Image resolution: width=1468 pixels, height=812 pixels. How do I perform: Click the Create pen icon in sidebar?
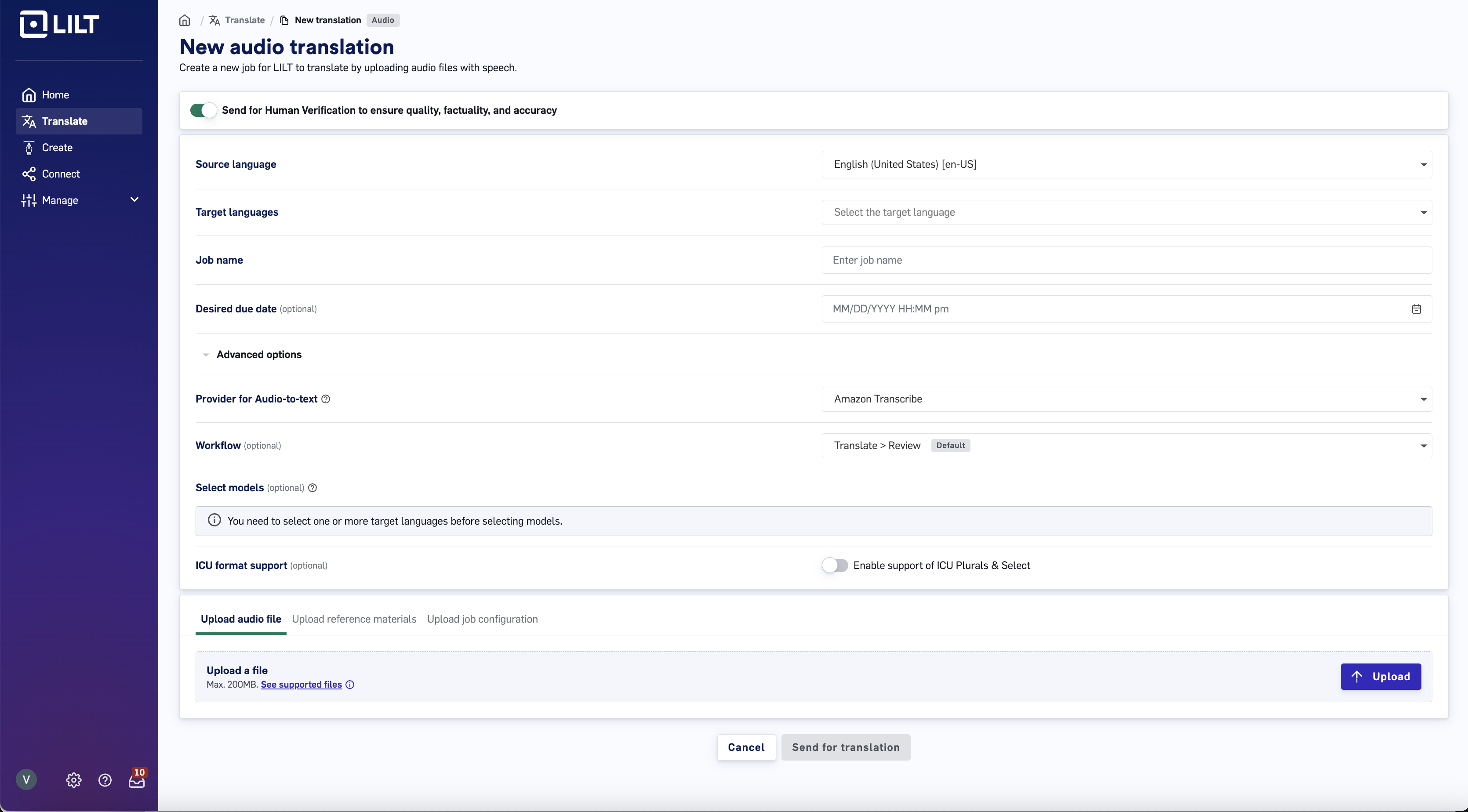click(x=29, y=148)
